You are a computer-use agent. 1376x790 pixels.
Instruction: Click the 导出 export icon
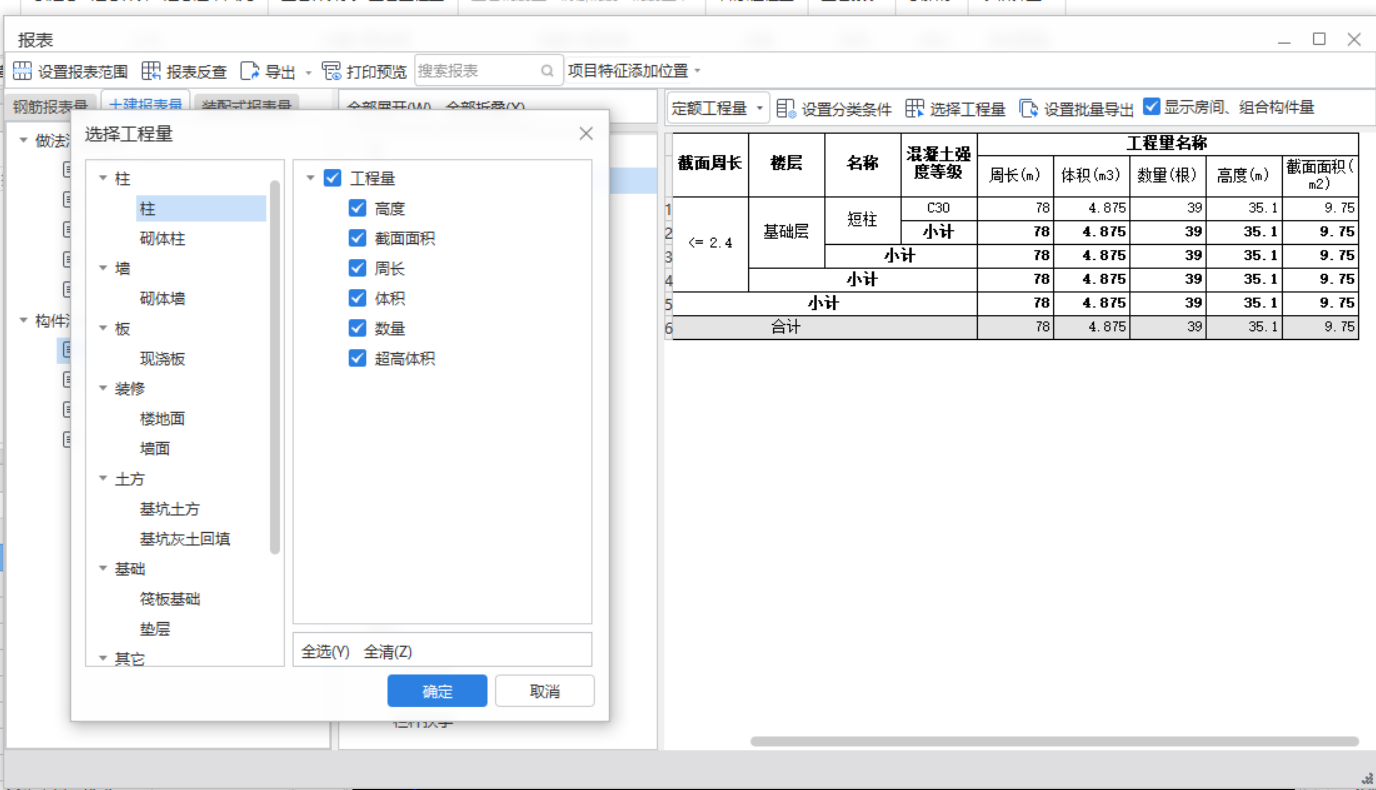pos(250,71)
